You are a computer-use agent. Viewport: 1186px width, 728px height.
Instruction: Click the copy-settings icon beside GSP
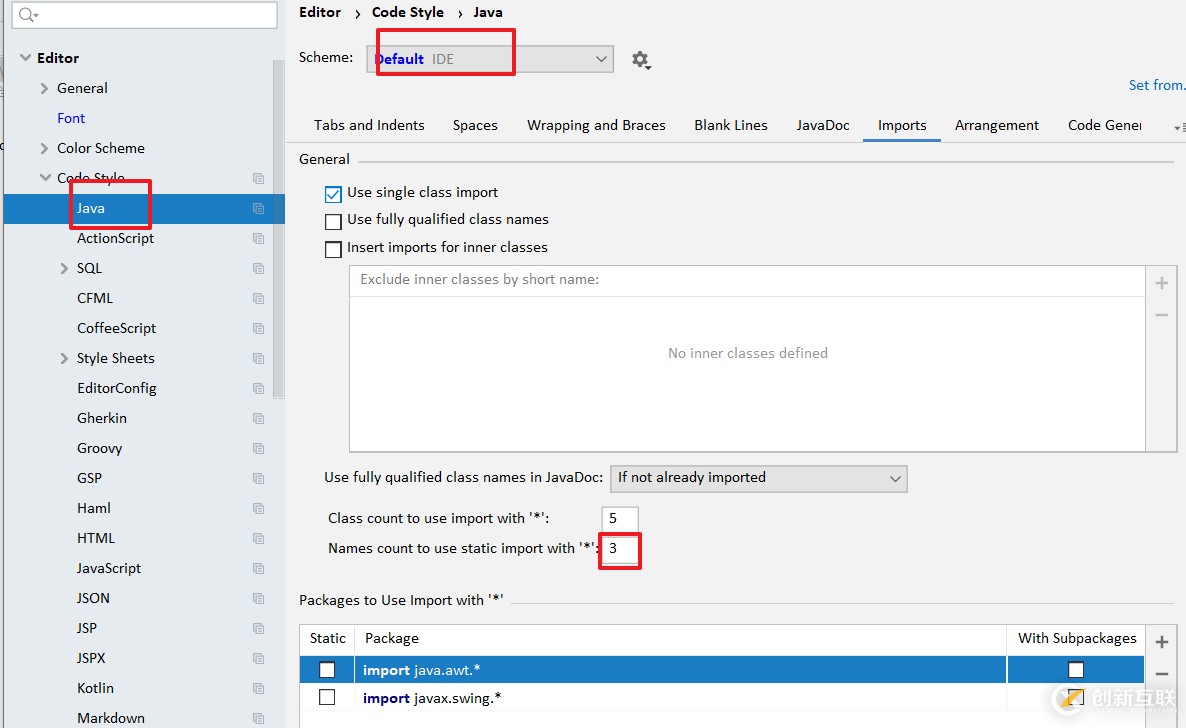[259, 478]
